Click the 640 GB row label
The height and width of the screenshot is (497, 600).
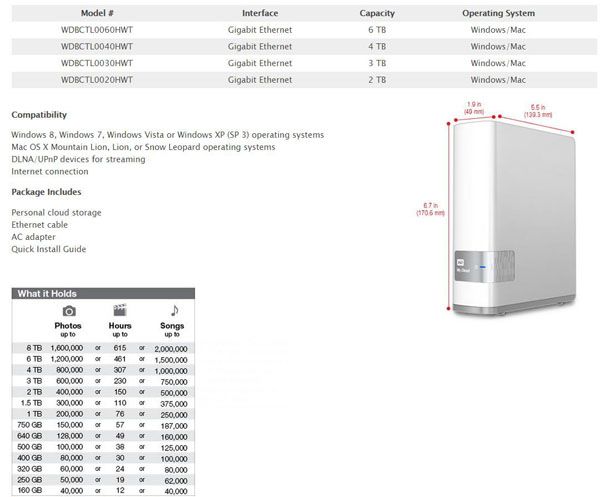point(30,436)
